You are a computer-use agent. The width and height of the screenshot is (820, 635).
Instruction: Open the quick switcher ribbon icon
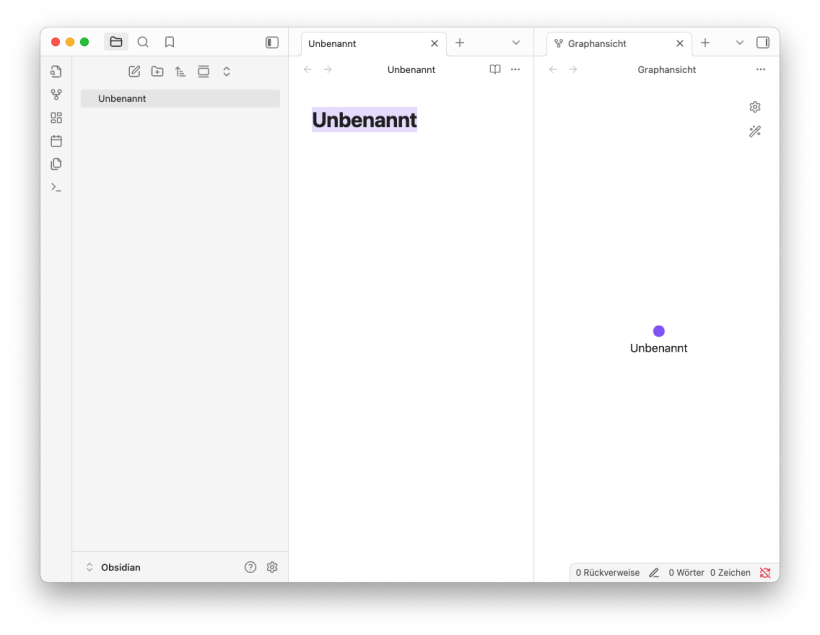56,72
